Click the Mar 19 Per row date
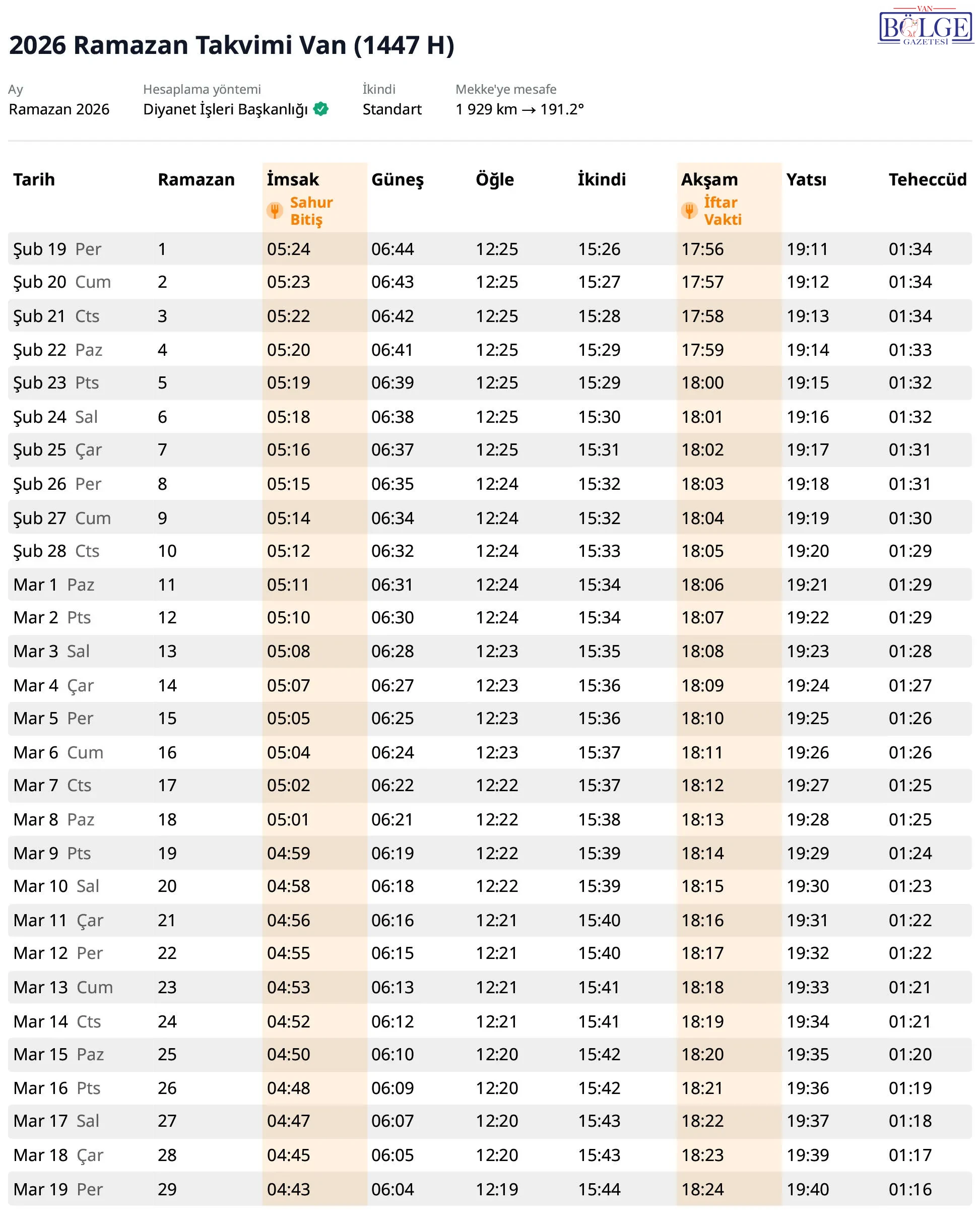980x1222 pixels. pos(58,1189)
